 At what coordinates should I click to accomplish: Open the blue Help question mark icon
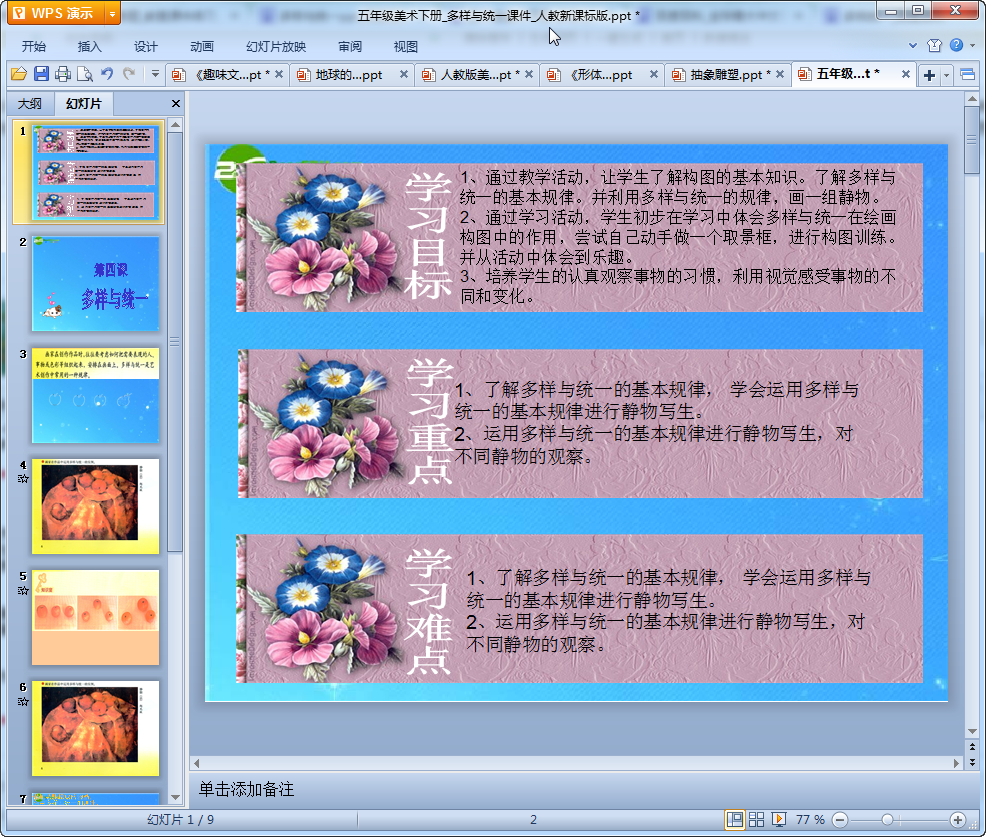956,45
